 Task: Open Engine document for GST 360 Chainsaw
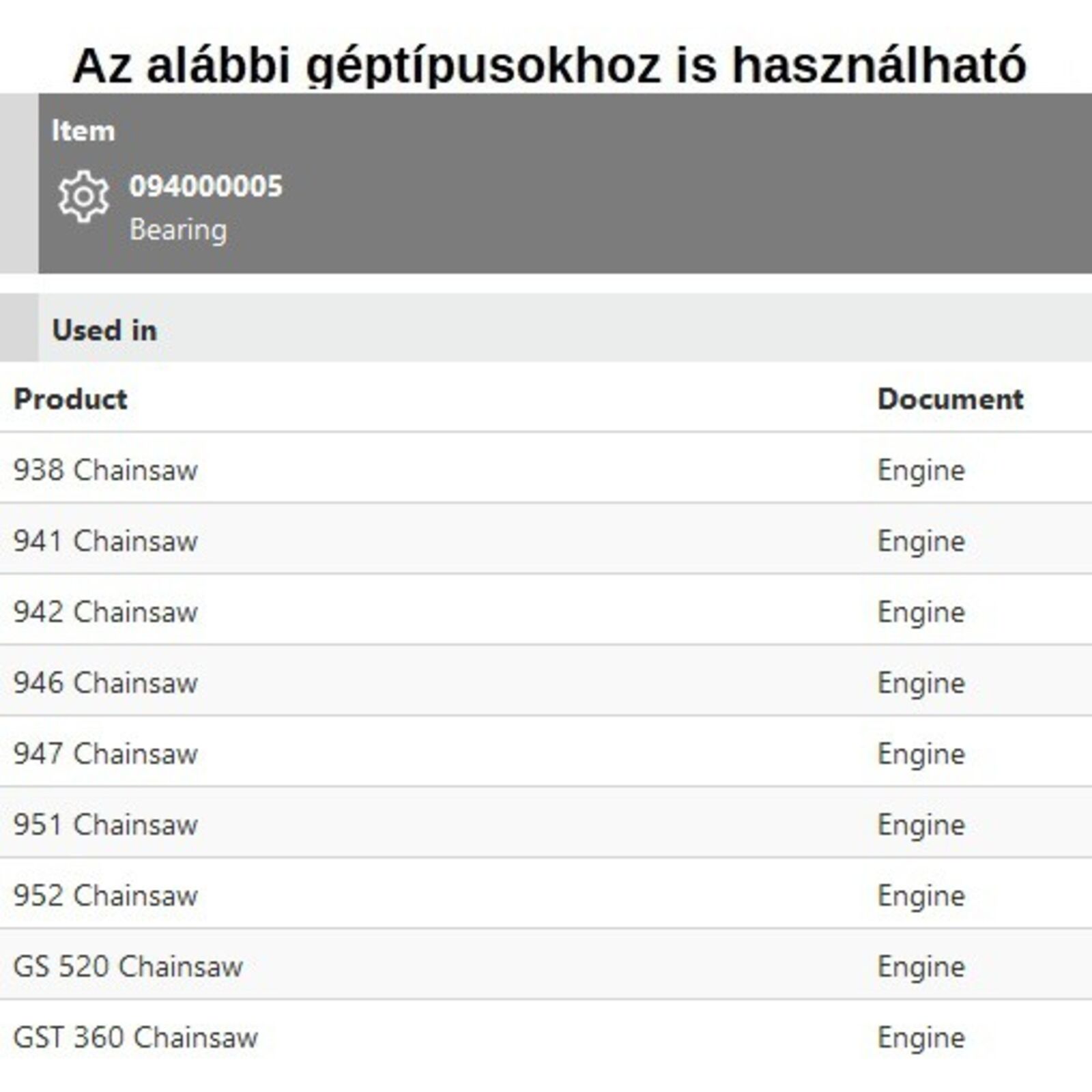pos(921,1038)
